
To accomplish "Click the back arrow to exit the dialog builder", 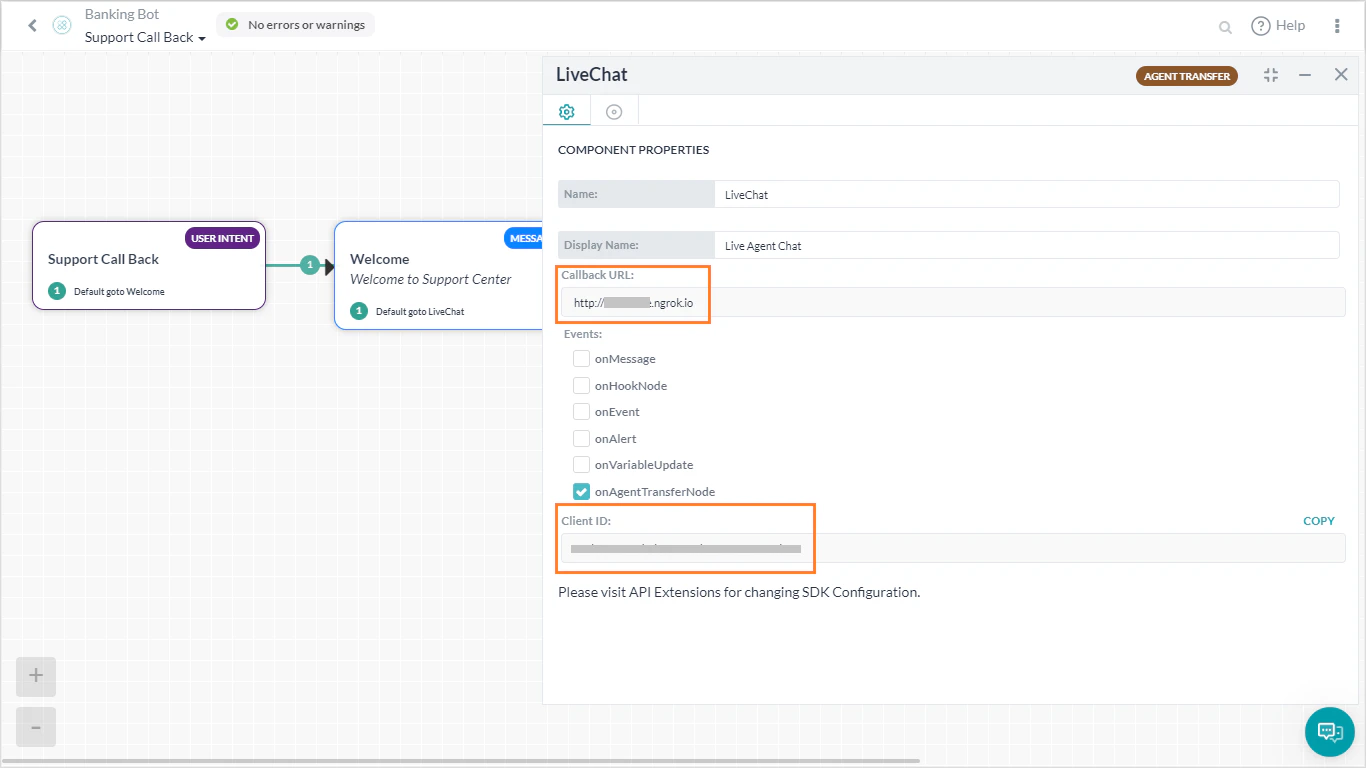I will point(32,25).
